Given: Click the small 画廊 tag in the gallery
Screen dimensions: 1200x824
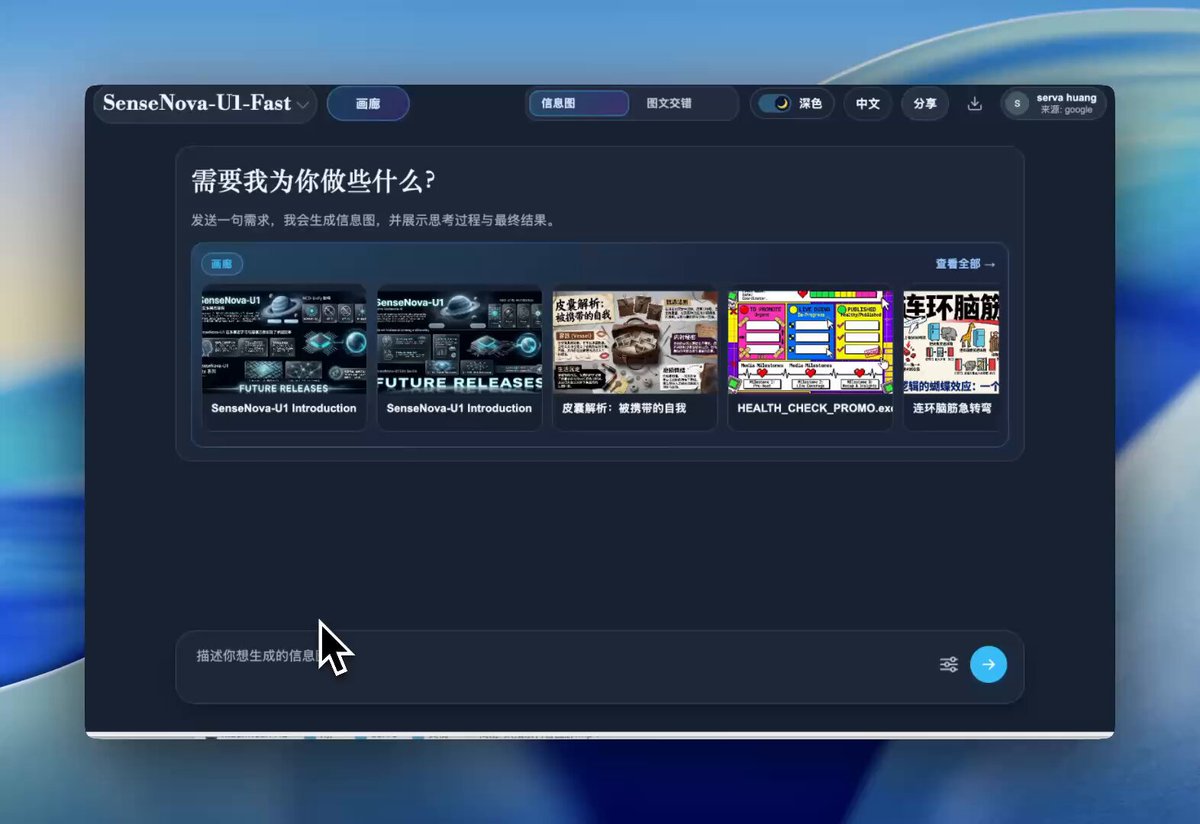Looking at the screenshot, I should pyautogui.click(x=222, y=264).
